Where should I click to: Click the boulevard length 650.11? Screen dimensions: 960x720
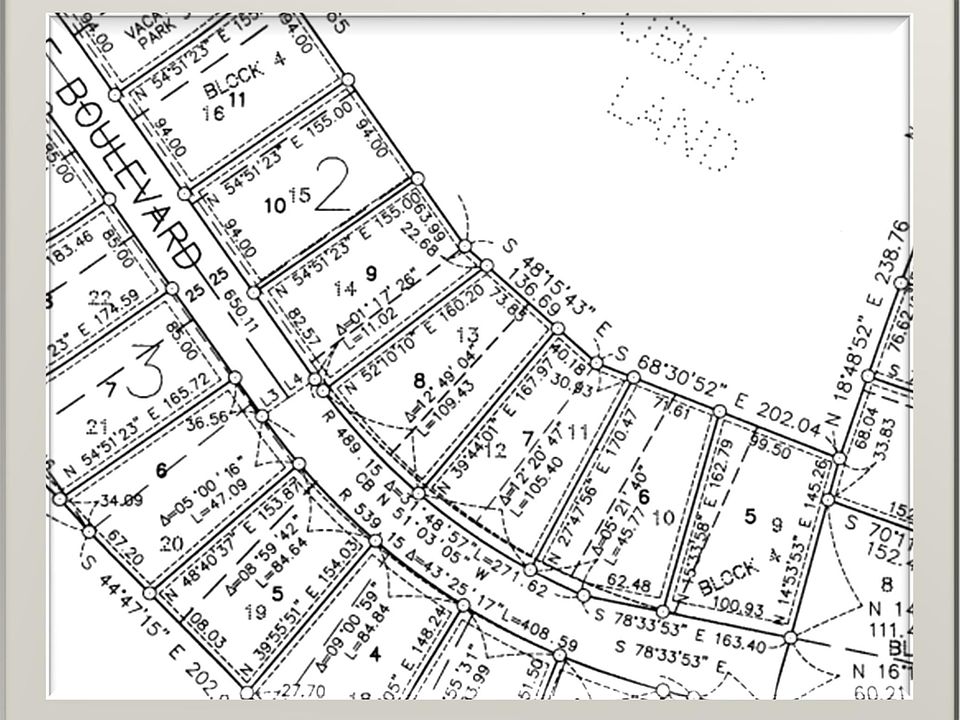pos(241,310)
